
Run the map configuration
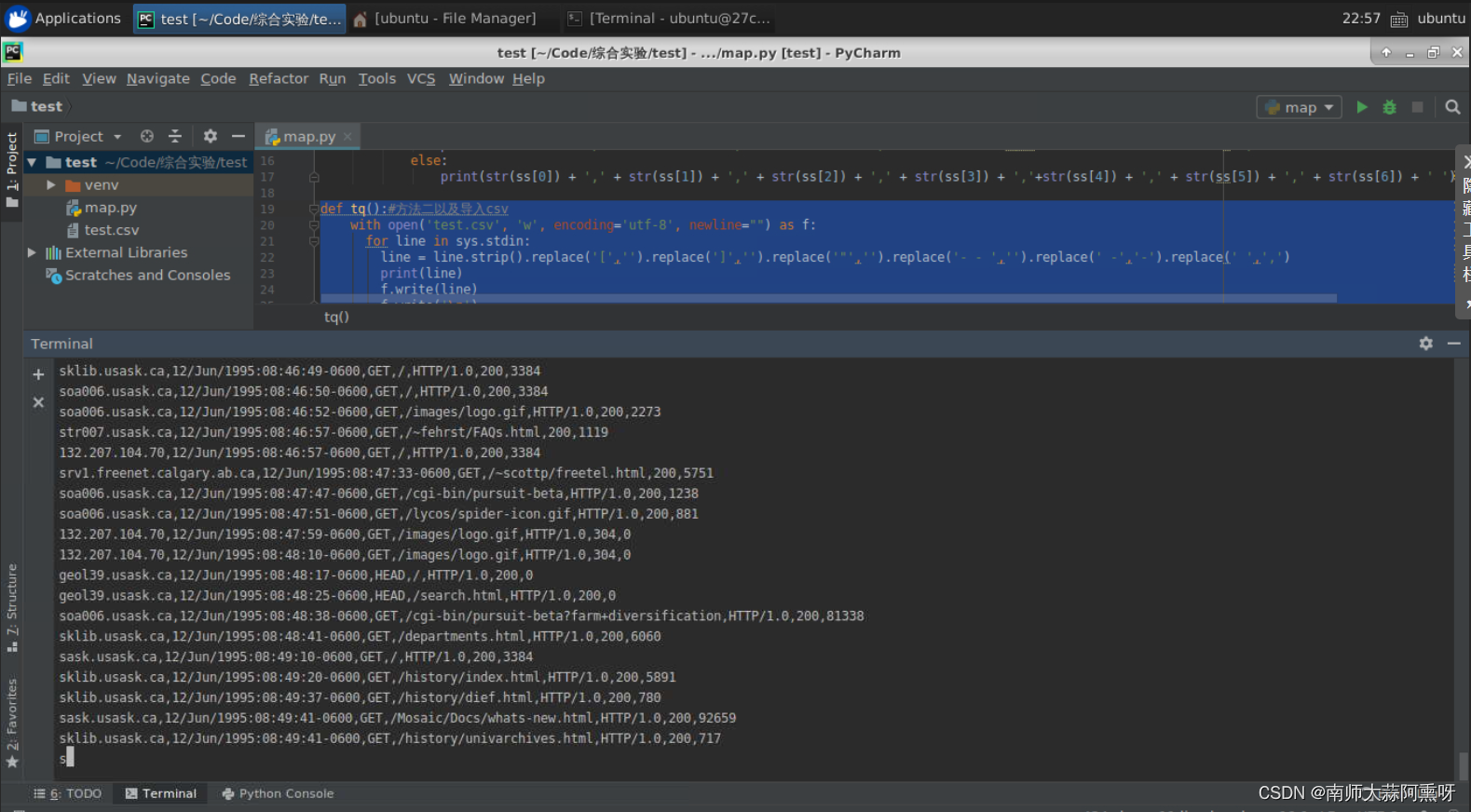(1362, 107)
